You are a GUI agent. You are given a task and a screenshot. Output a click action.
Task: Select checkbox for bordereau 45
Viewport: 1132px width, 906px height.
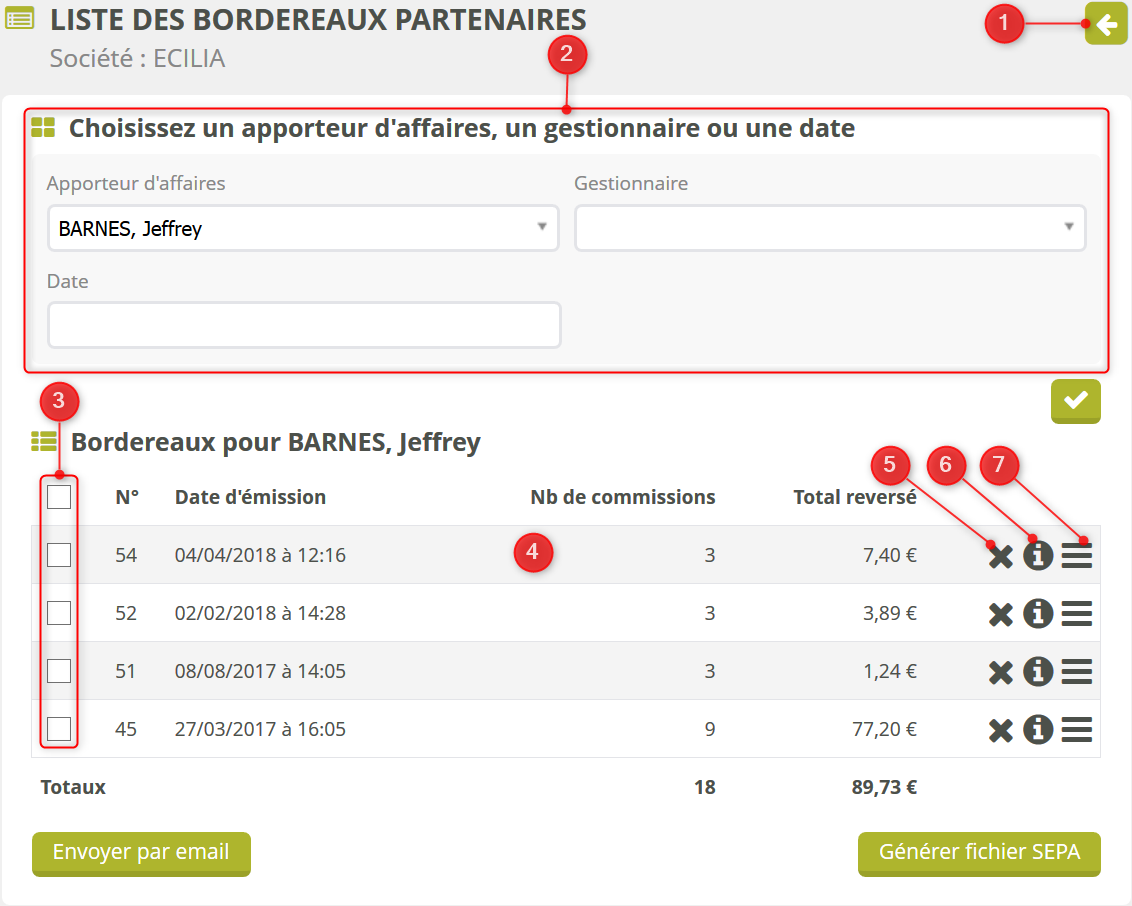(x=59, y=728)
